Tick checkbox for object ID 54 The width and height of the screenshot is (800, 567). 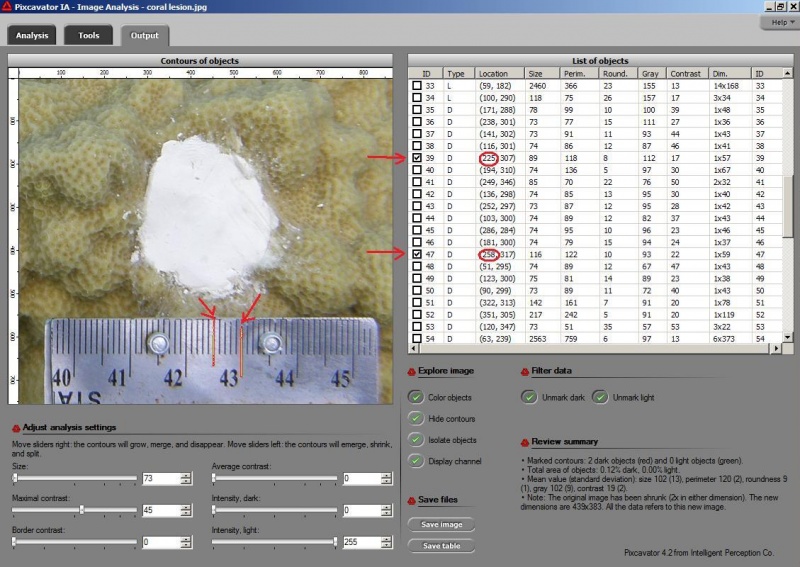(x=417, y=338)
